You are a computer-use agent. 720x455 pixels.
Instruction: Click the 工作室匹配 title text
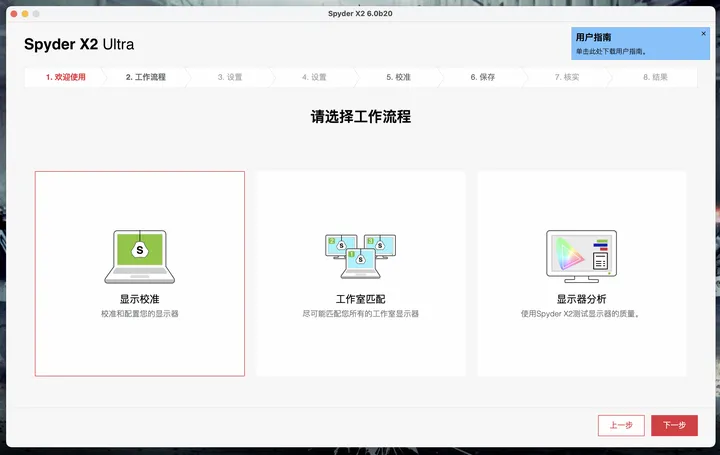360,299
